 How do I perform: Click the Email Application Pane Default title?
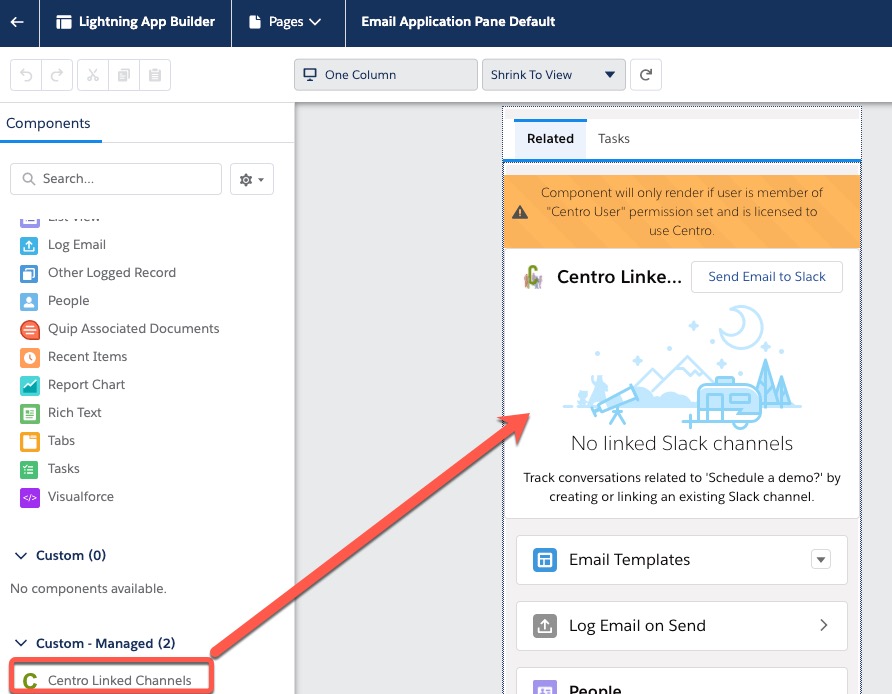coord(458,22)
